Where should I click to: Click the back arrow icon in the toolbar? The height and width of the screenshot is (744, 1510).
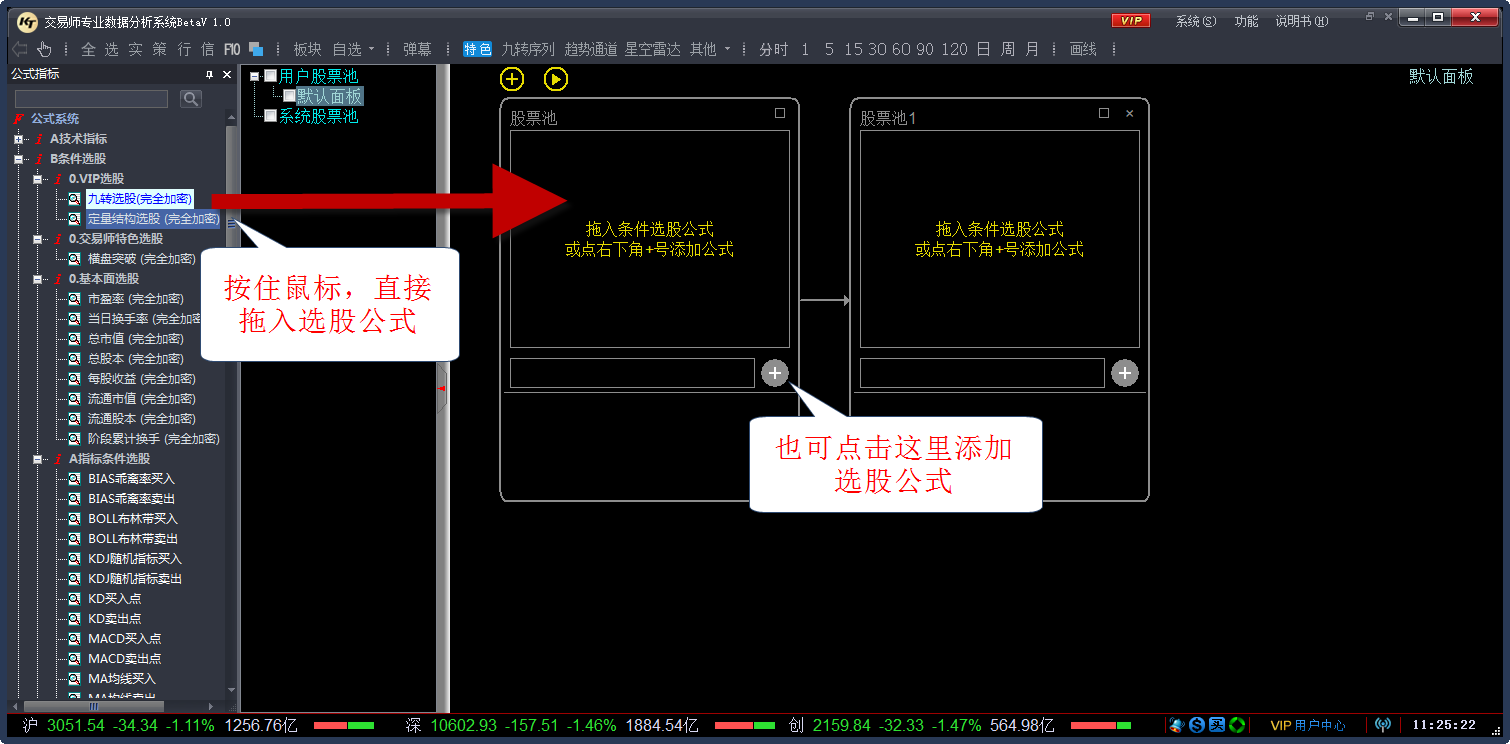pos(18,47)
